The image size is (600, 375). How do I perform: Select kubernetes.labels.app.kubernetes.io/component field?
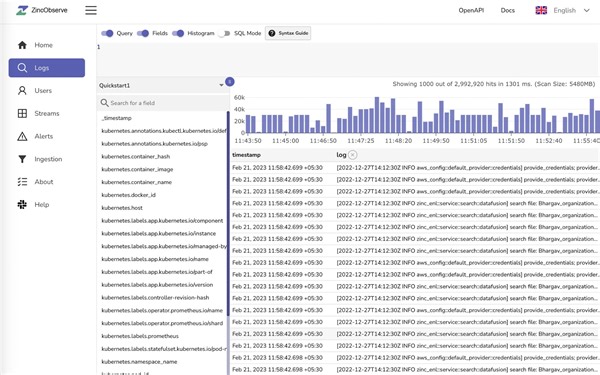coord(162,221)
